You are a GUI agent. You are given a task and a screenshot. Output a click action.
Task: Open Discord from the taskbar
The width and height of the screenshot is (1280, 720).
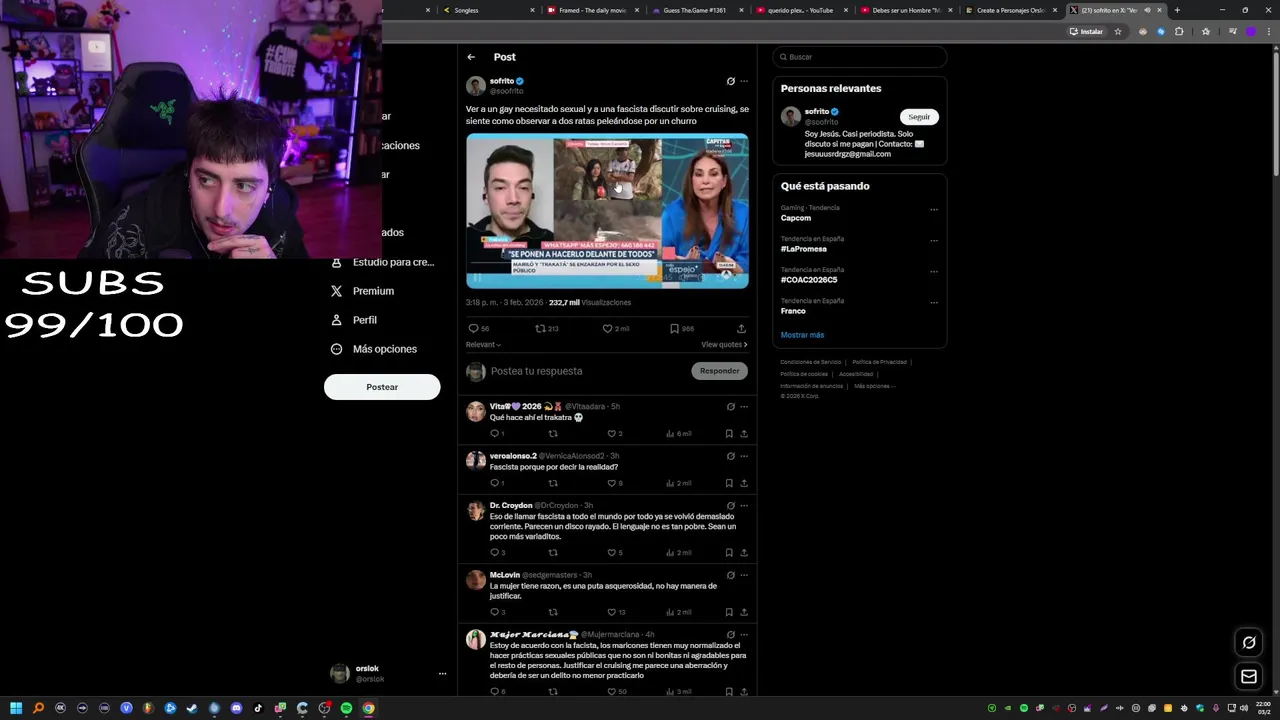tap(236, 708)
